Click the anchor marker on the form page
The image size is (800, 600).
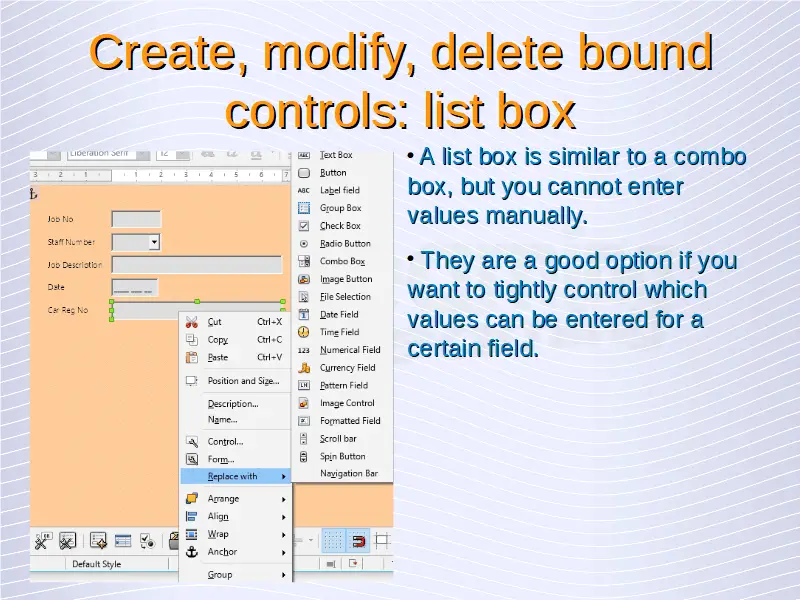coord(33,194)
